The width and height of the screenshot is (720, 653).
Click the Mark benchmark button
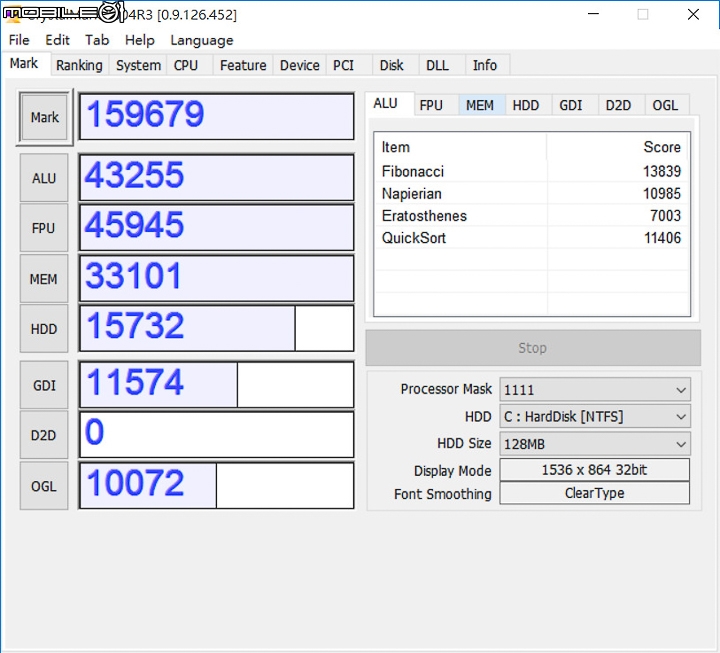click(x=45, y=118)
